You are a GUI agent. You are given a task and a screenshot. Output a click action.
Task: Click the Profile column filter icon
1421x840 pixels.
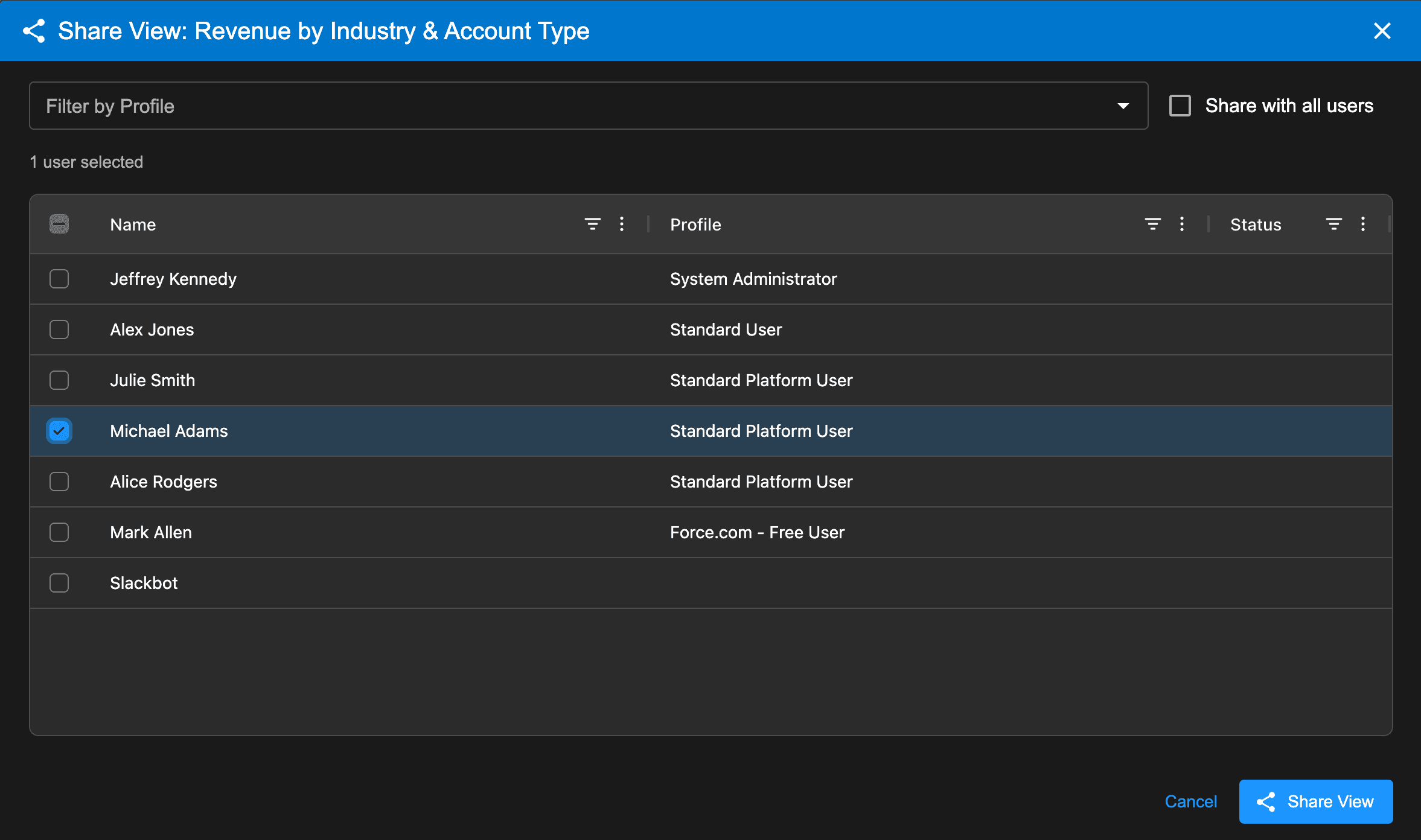pyautogui.click(x=1152, y=224)
